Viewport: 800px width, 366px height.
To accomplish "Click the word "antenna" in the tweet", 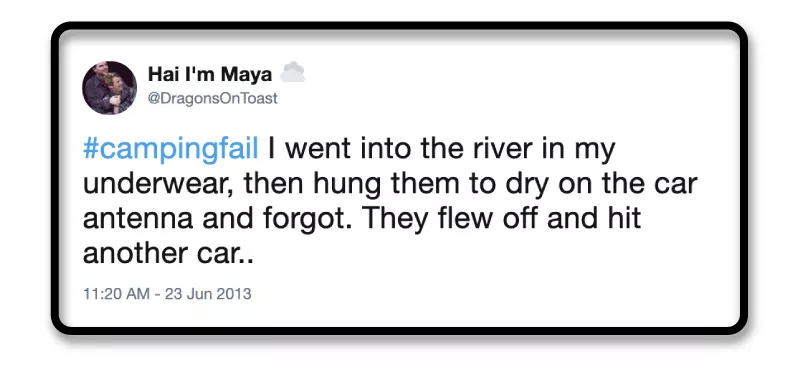I will coord(138,219).
